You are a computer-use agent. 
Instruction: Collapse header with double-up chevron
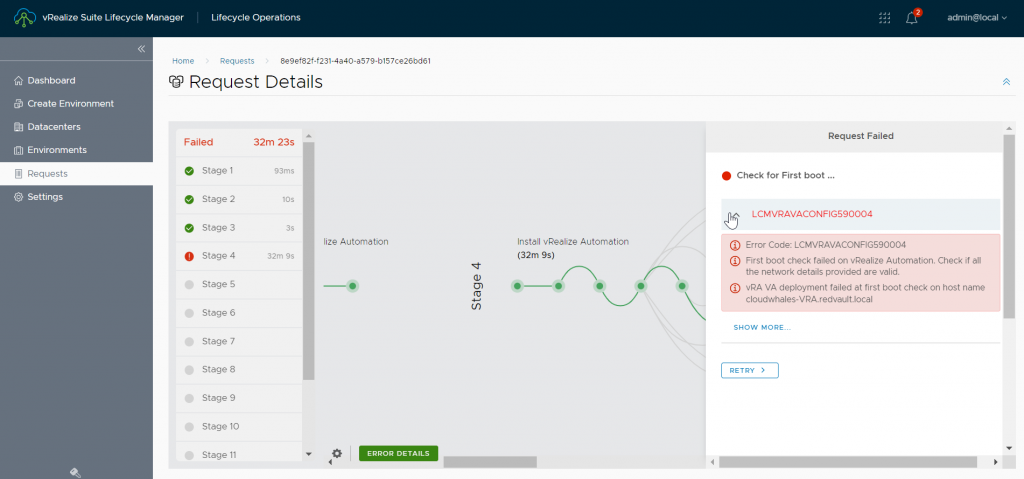point(1006,82)
